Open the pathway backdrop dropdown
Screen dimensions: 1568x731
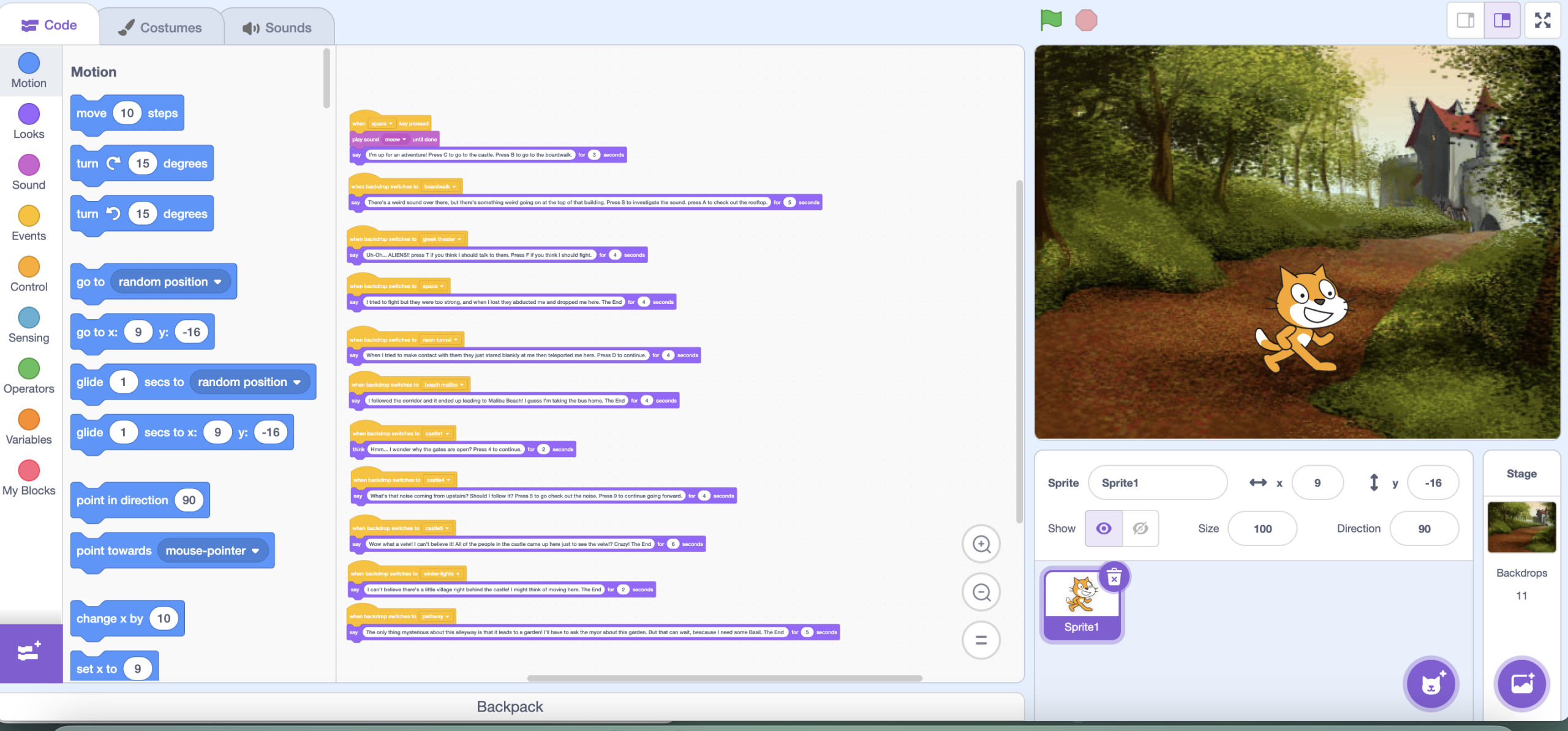435,617
